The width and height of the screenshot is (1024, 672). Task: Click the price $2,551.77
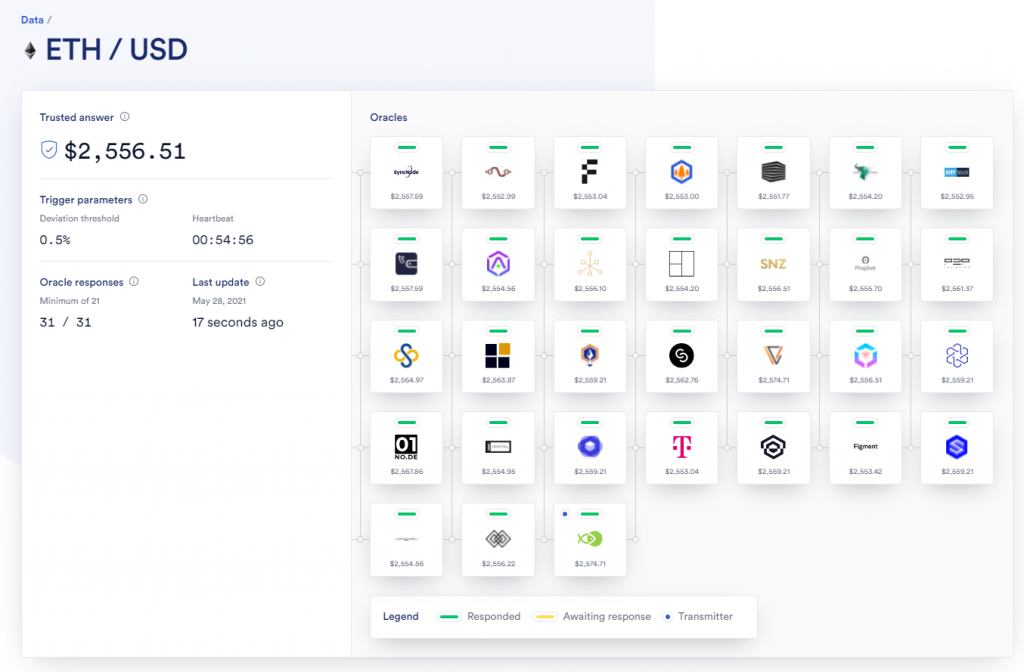point(773,196)
